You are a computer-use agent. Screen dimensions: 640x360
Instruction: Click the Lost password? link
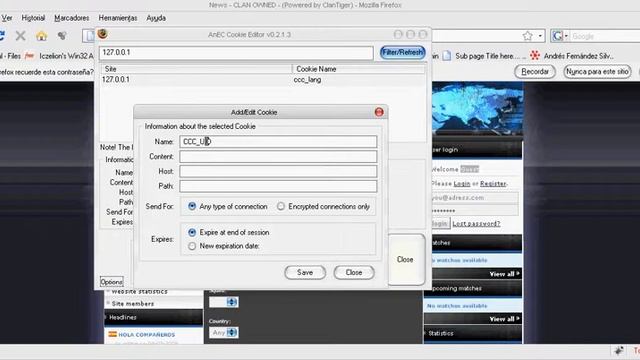pyautogui.click(x=476, y=224)
